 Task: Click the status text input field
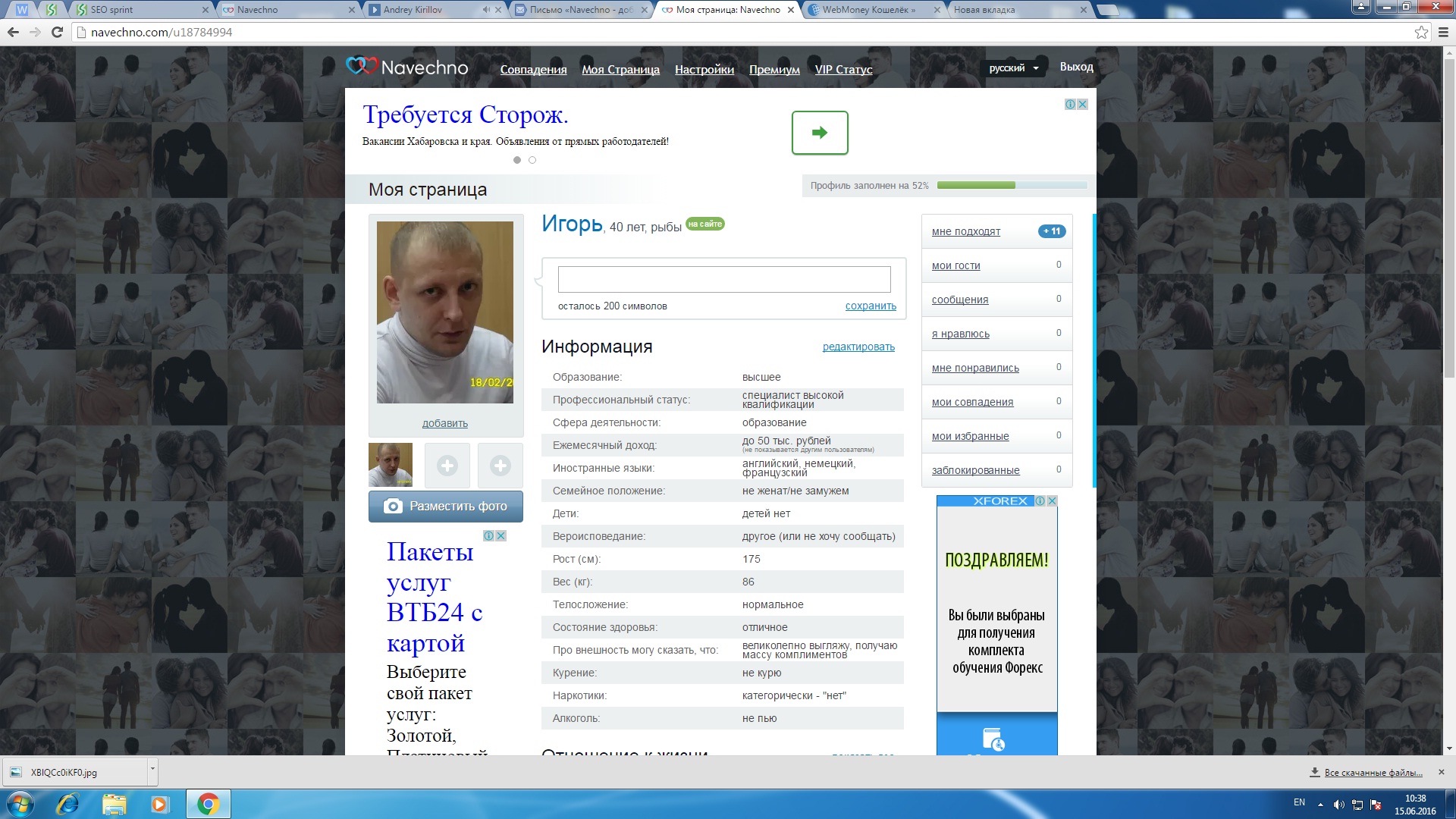[724, 279]
